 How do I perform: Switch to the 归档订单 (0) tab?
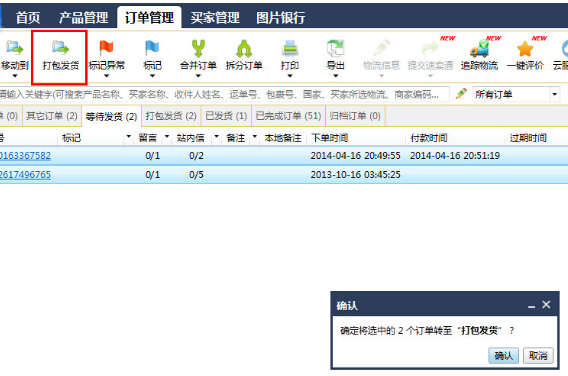point(355,116)
